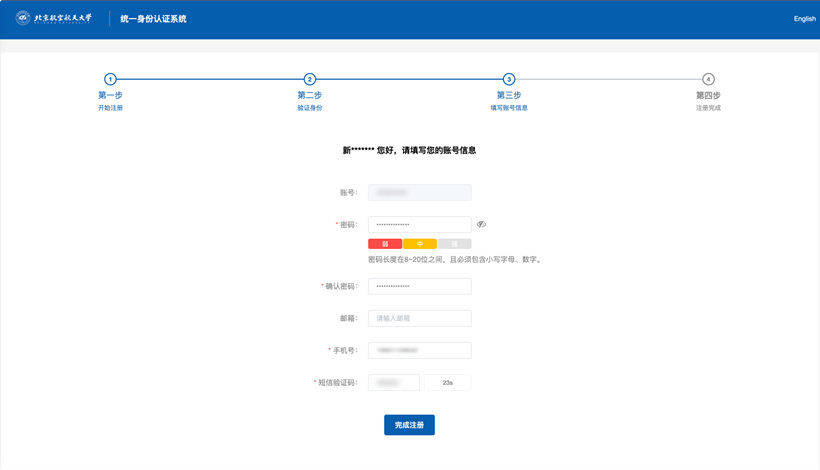Click the Beihang University logo emblem
820x470 pixels.
[23, 18]
